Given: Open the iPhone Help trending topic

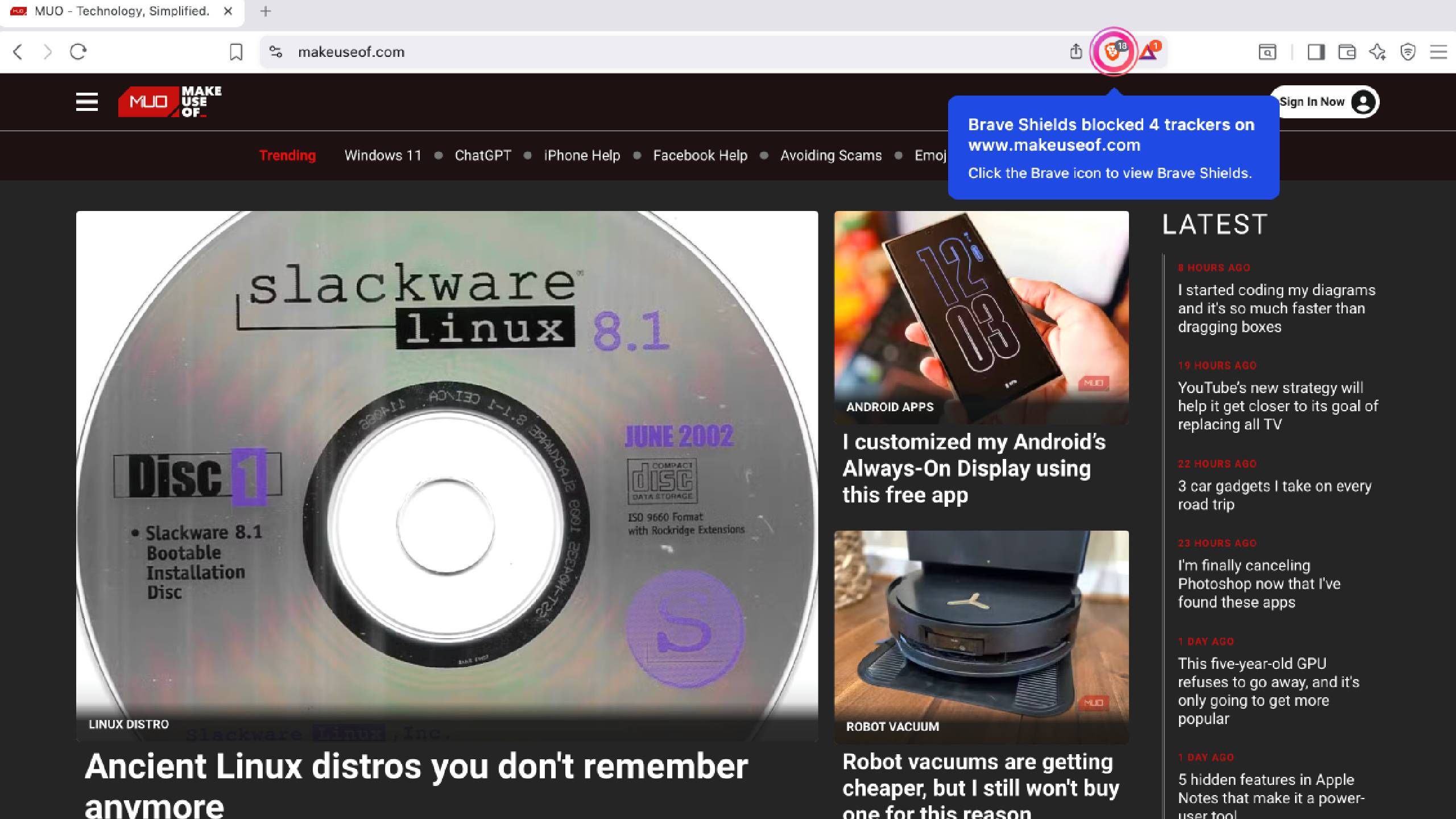Looking at the screenshot, I should point(582,155).
